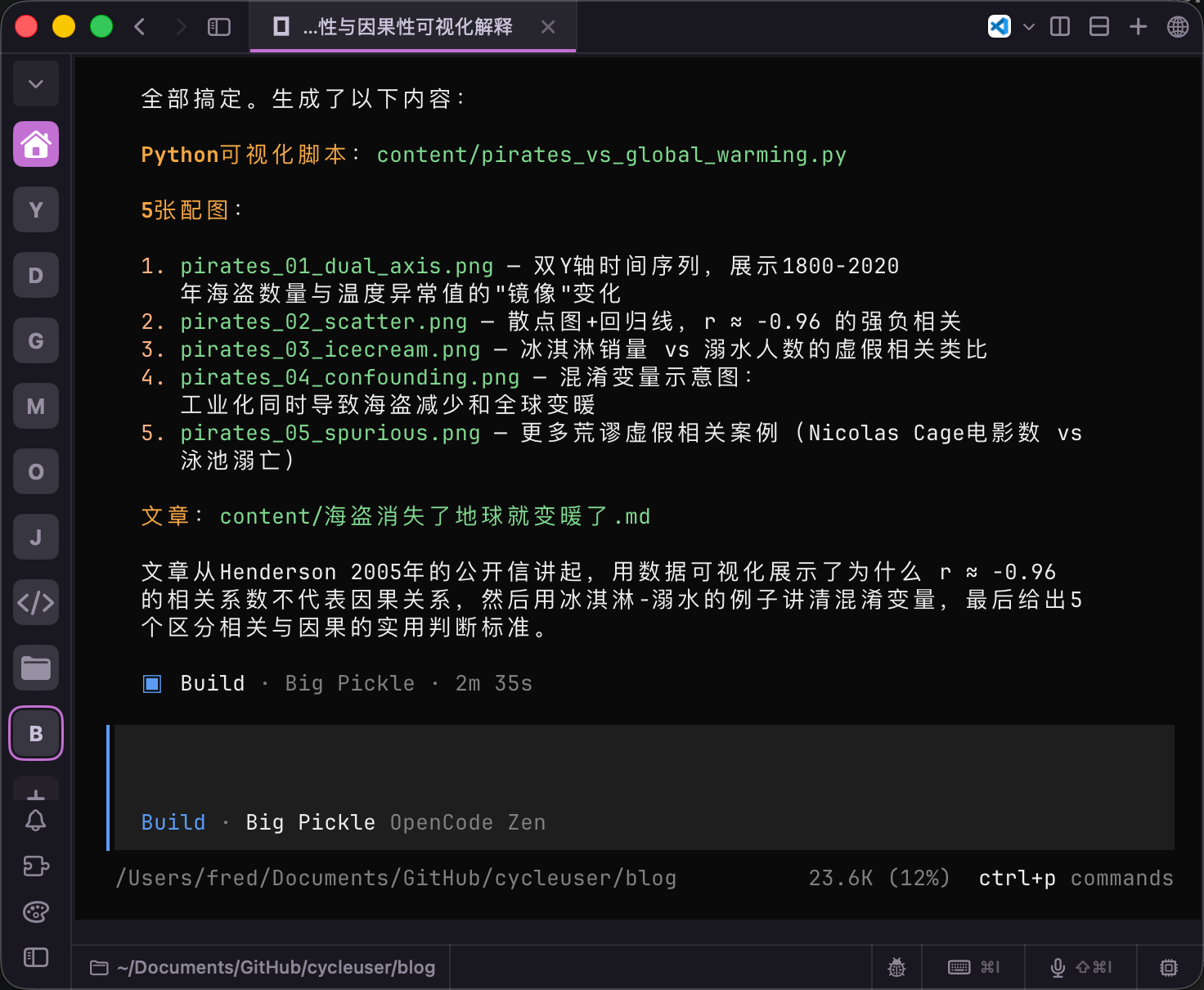Select the D workspace in sidebar
Viewport: 1204px width, 990px height.
pos(36,276)
